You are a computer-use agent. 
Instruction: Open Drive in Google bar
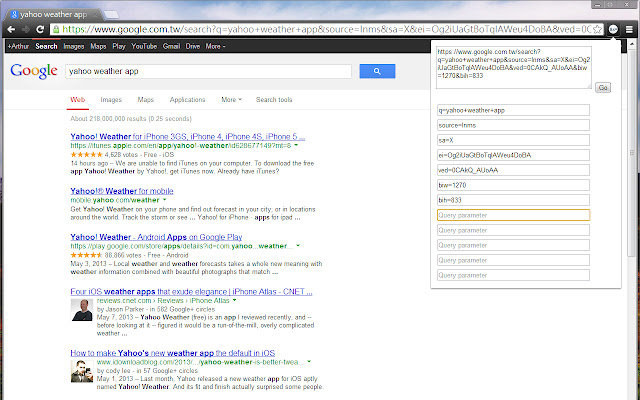(193, 47)
